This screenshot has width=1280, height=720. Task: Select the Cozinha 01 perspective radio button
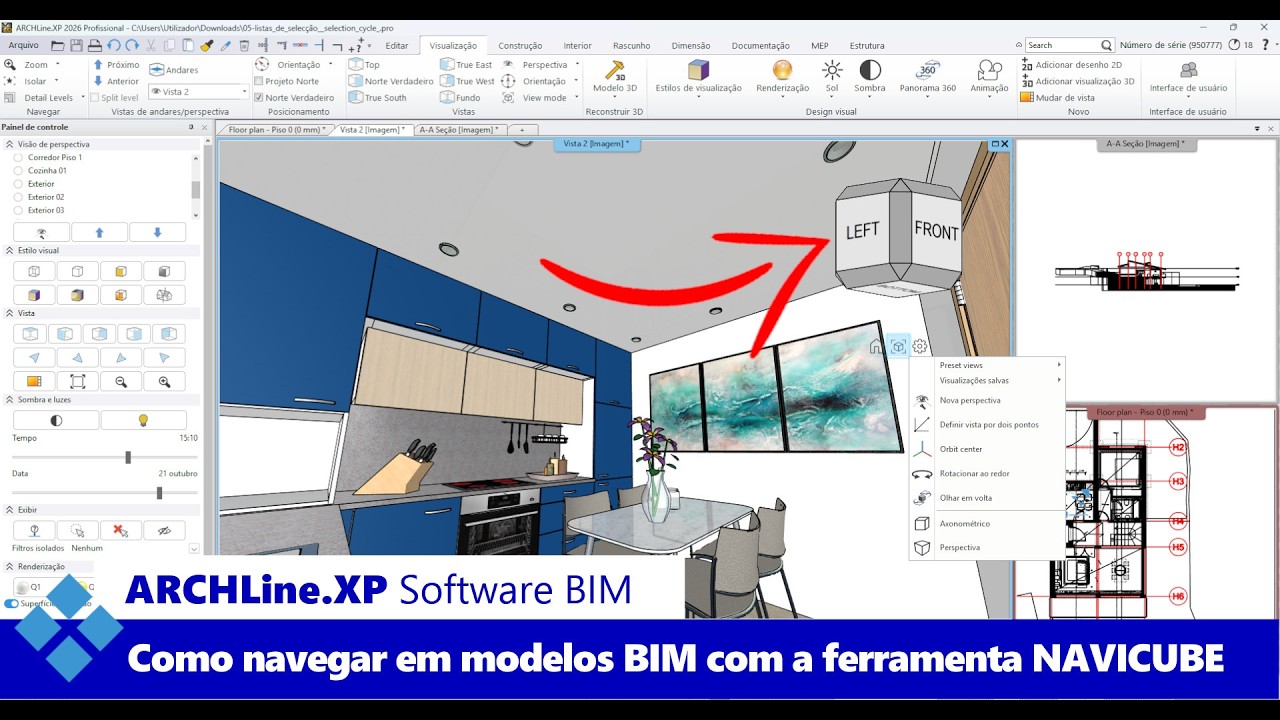pyautogui.click(x=17, y=171)
